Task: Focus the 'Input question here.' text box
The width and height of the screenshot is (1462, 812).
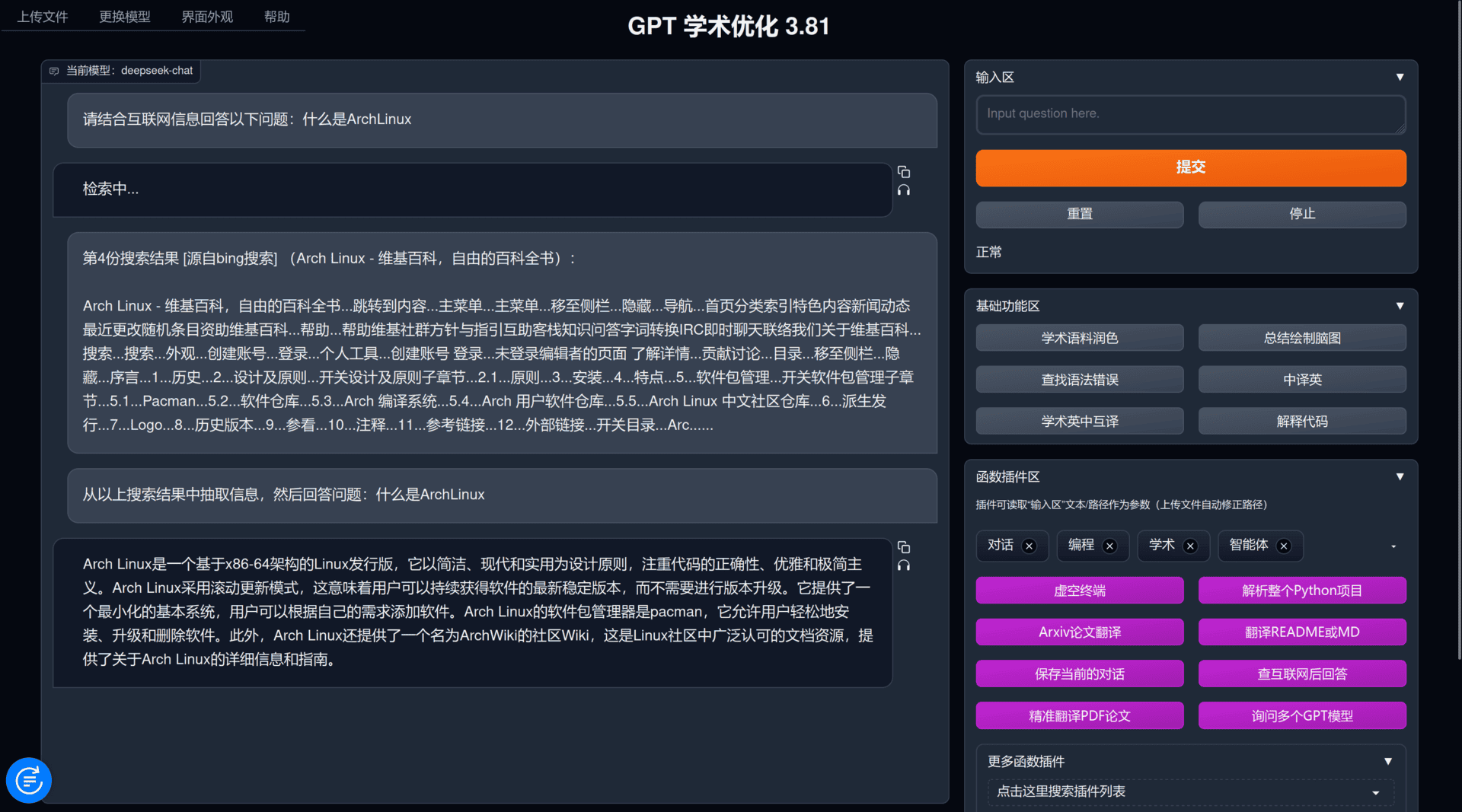Action: [x=1191, y=115]
